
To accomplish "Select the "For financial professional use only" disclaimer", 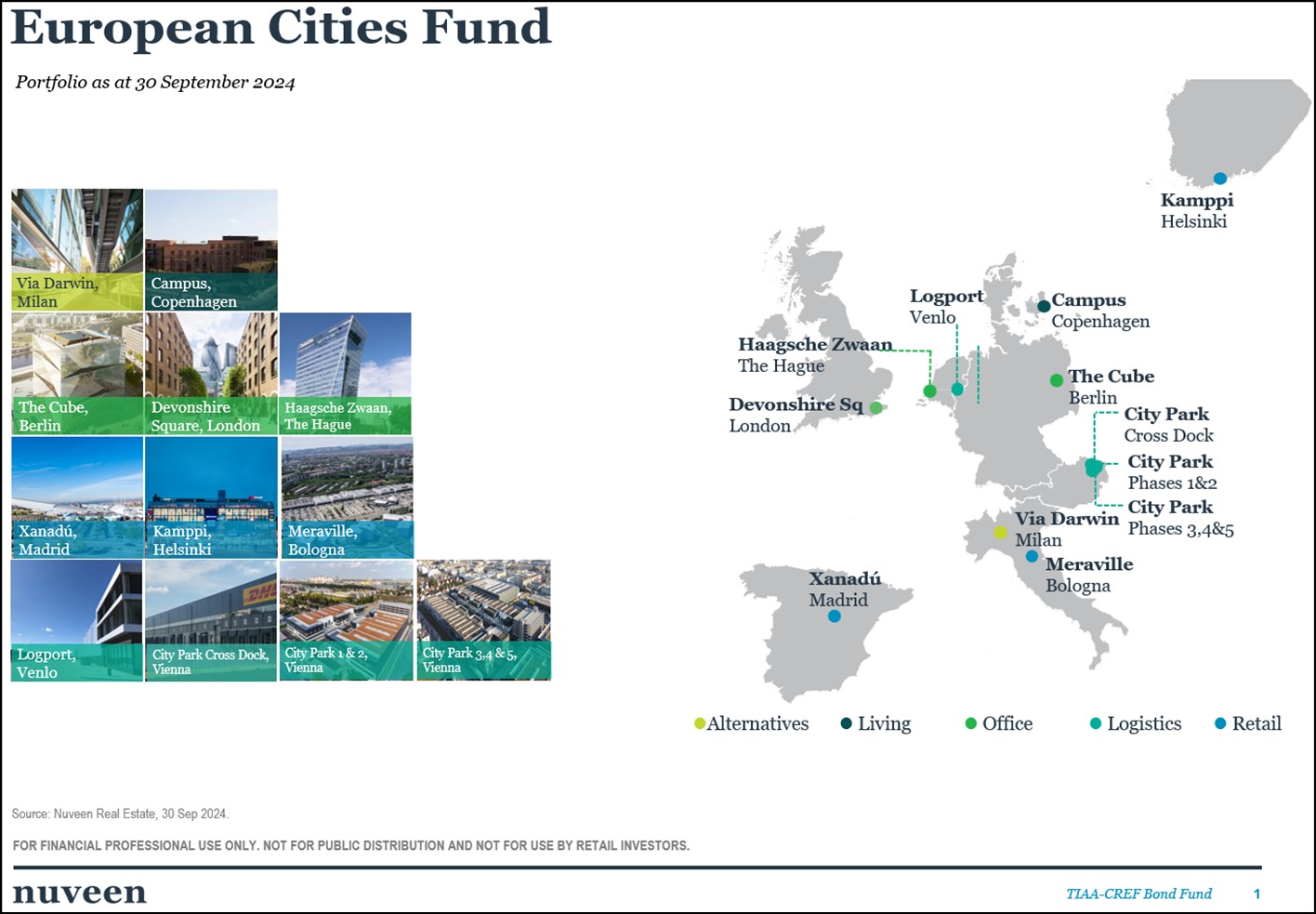I will pos(351,845).
